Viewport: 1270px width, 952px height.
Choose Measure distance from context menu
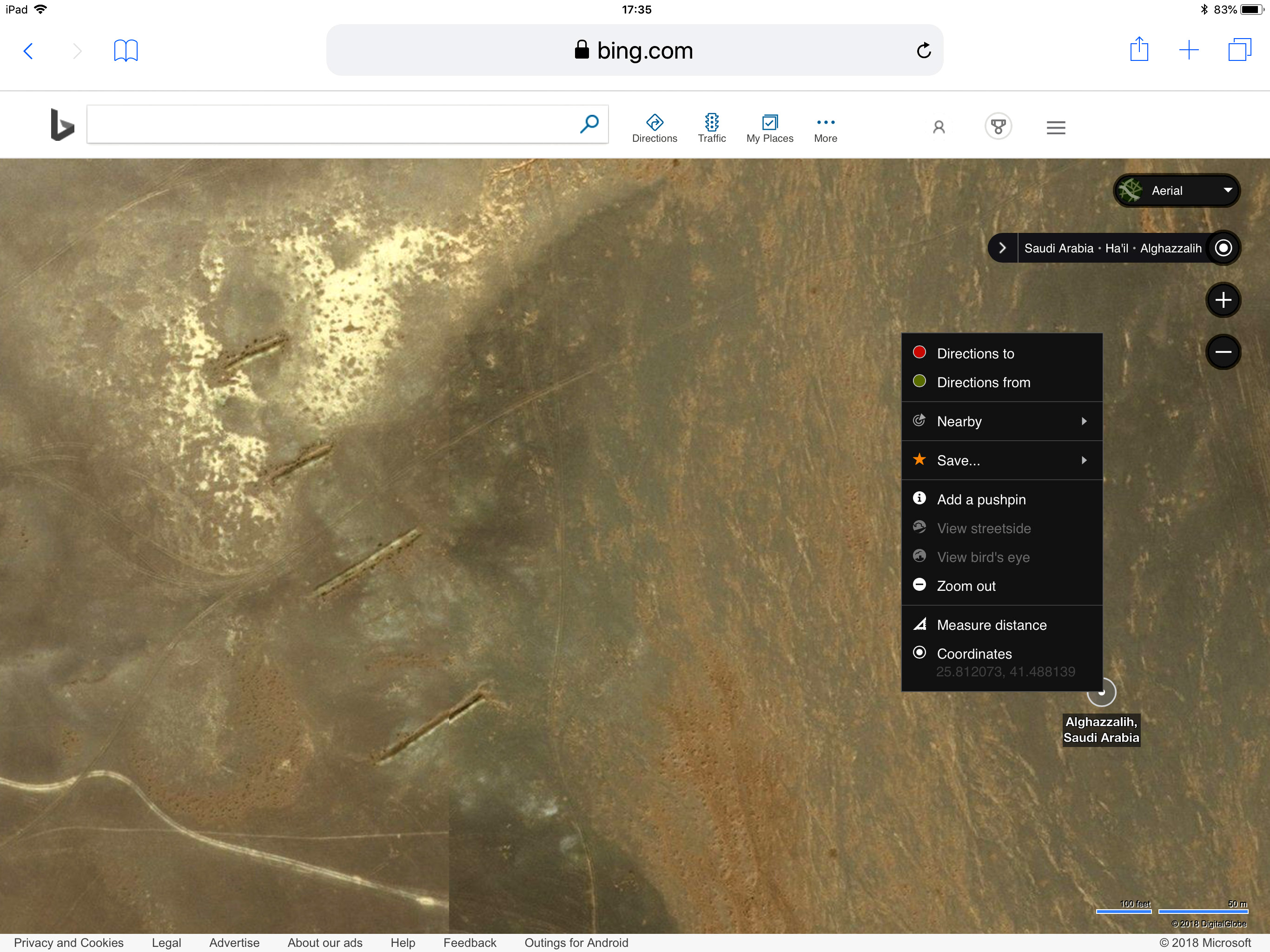click(x=992, y=625)
